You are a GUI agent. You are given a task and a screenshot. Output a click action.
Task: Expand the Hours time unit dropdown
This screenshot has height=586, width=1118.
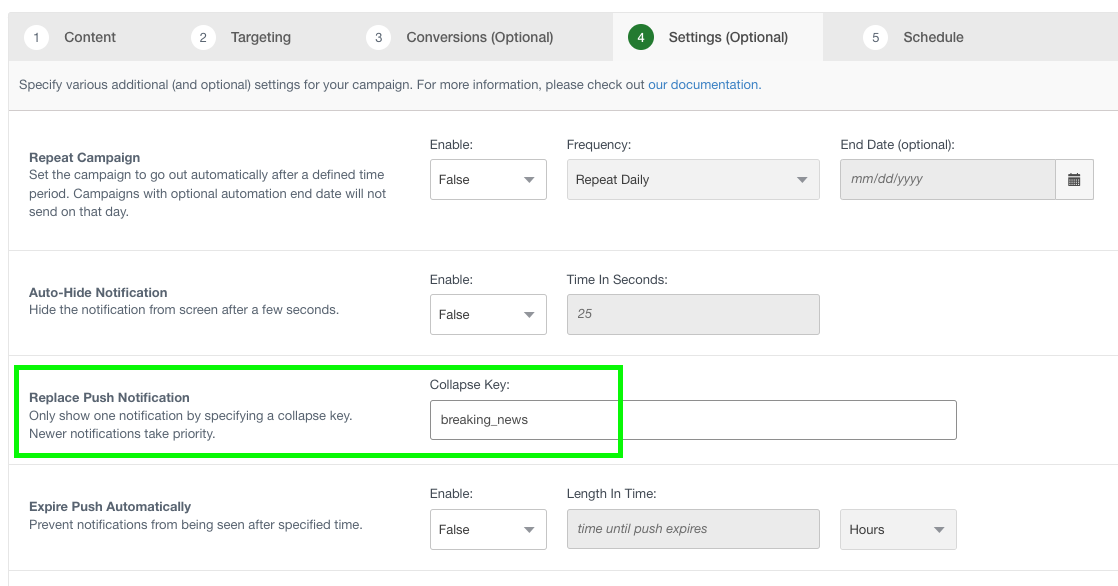[897, 530]
